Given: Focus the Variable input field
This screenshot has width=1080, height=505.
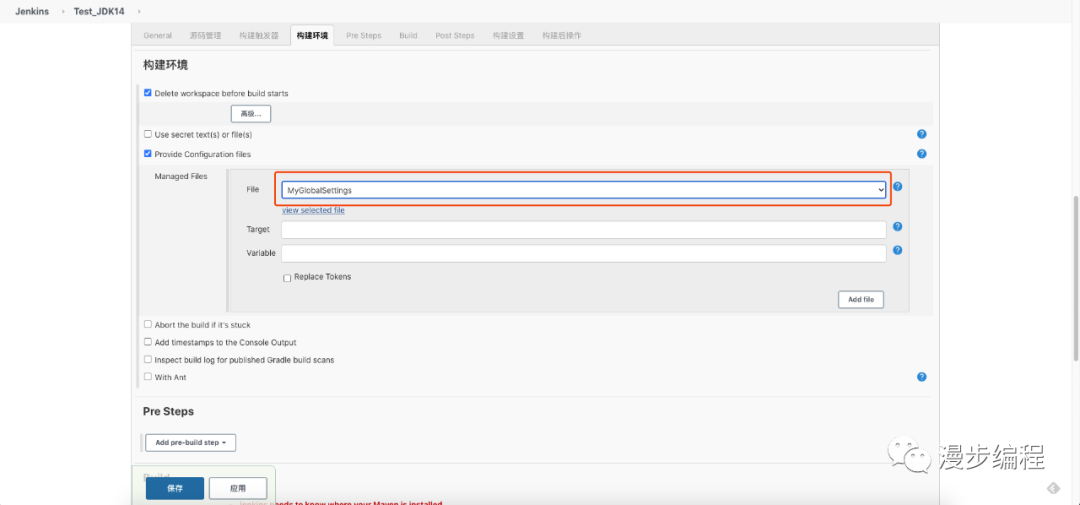Looking at the screenshot, I should click(x=583, y=254).
